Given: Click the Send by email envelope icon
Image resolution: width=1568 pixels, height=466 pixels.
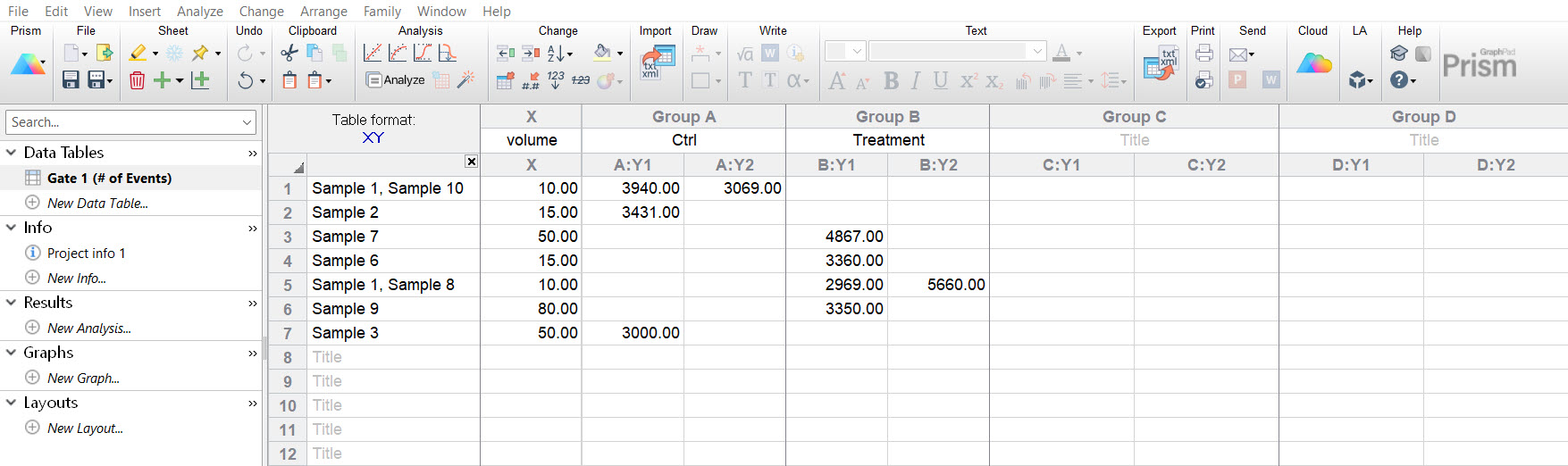Looking at the screenshot, I should [1237, 54].
